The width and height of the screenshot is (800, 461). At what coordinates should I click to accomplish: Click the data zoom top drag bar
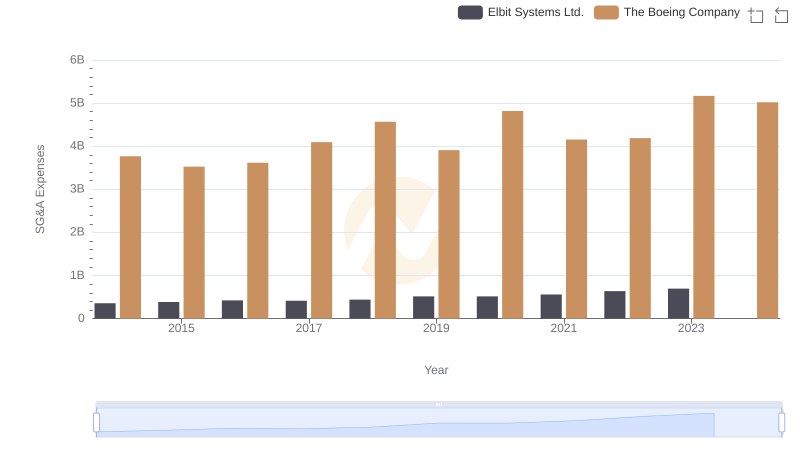[x=439, y=404]
